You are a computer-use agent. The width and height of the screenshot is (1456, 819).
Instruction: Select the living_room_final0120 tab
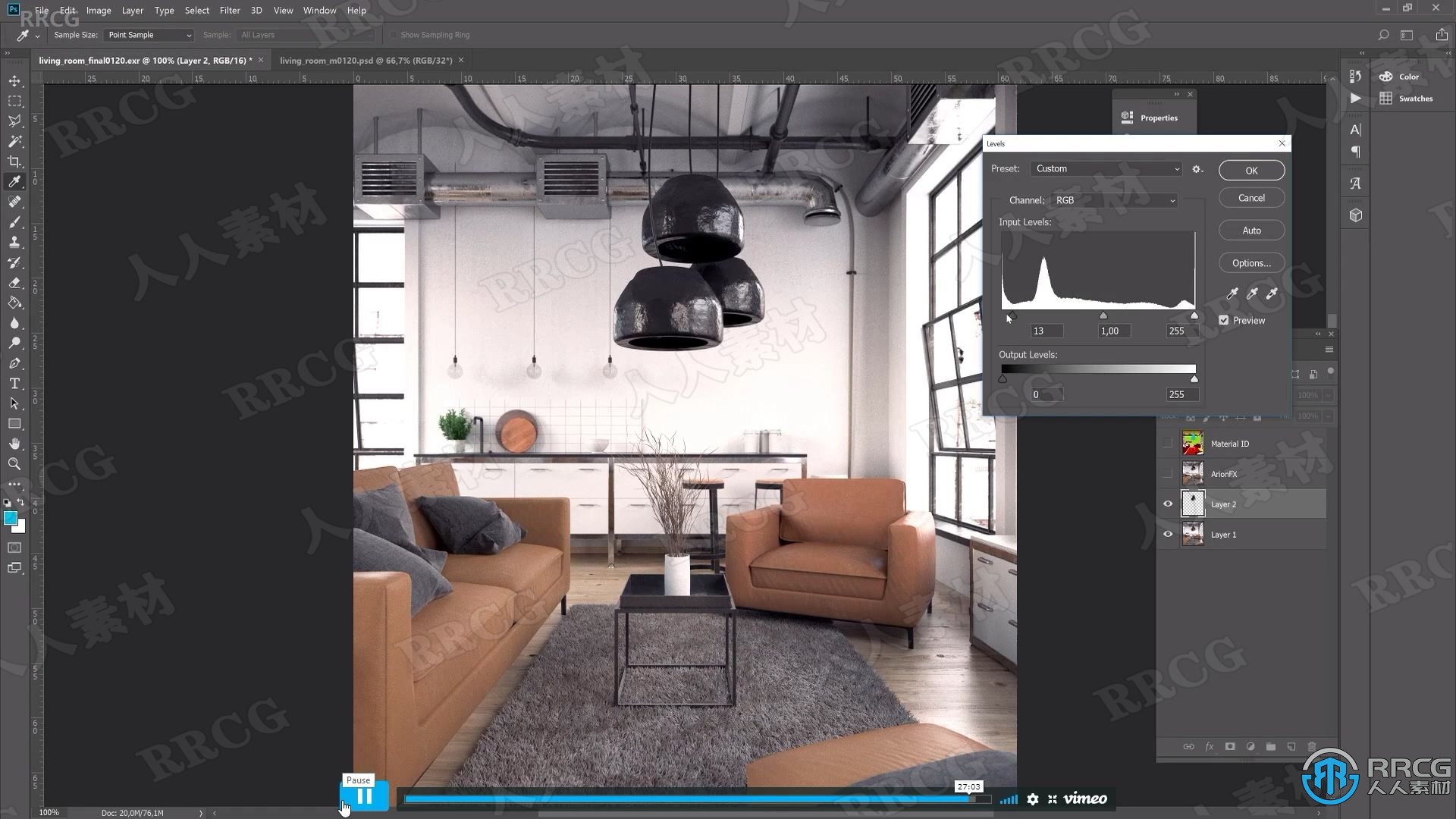tap(145, 60)
